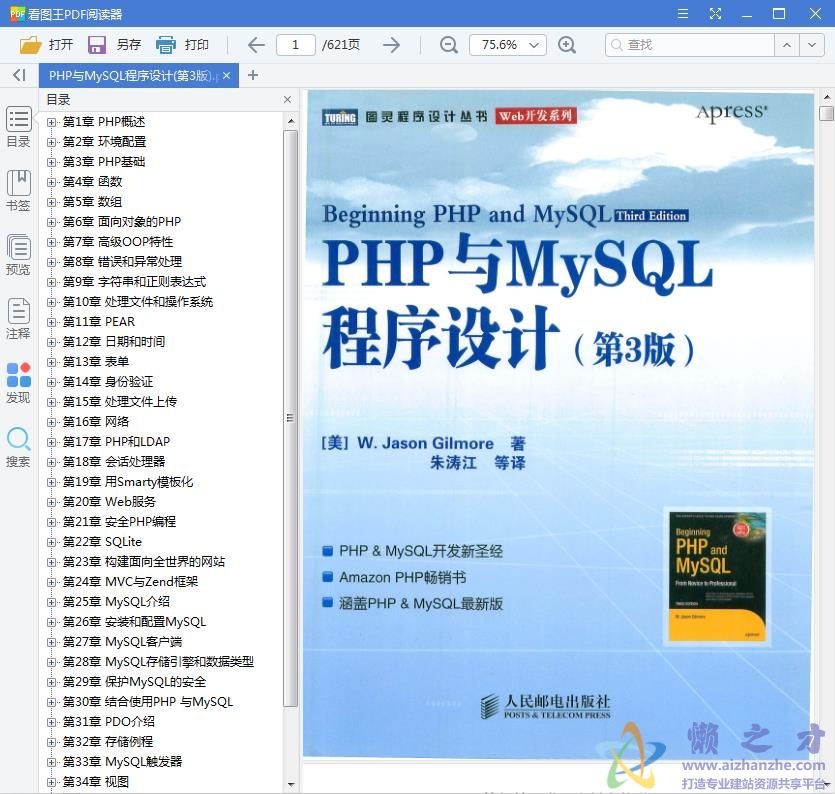Image resolution: width=835 pixels, height=794 pixels.
Task: Toggle fullscreen with the expand arrows icon
Action: (715, 14)
